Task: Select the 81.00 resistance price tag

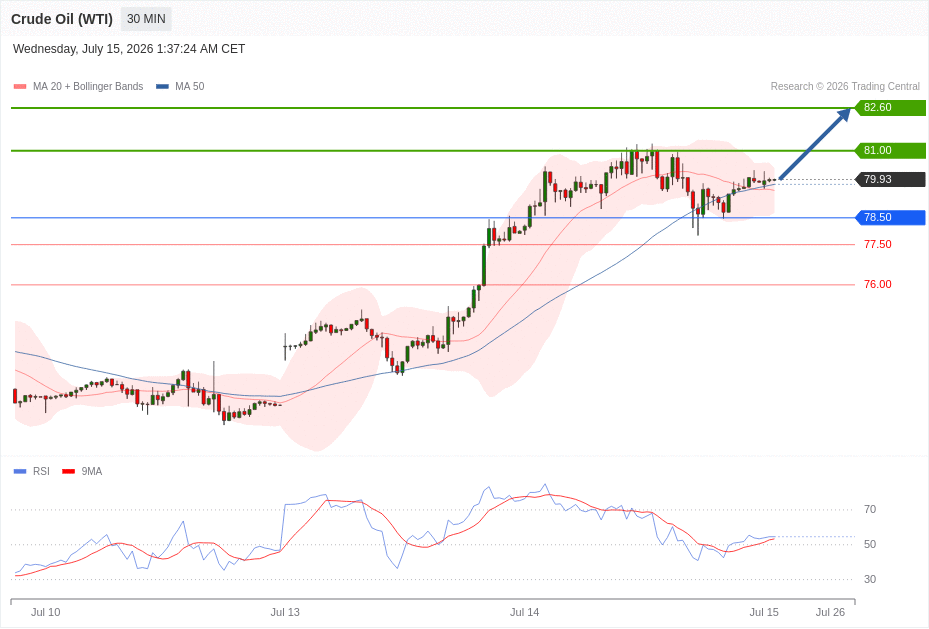Action: click(890, 150)
